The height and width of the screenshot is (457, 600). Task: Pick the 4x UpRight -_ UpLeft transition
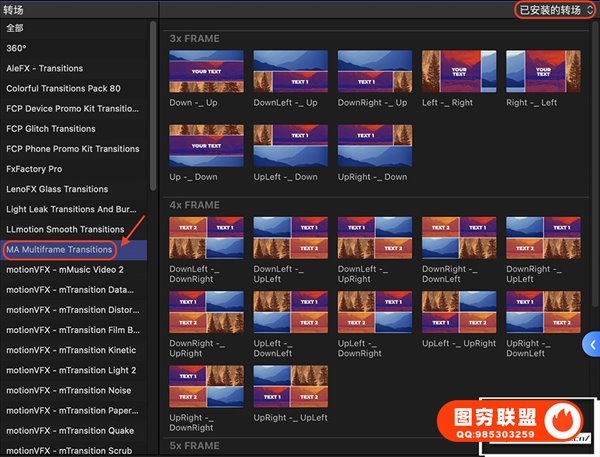click(x=290, y=387)
